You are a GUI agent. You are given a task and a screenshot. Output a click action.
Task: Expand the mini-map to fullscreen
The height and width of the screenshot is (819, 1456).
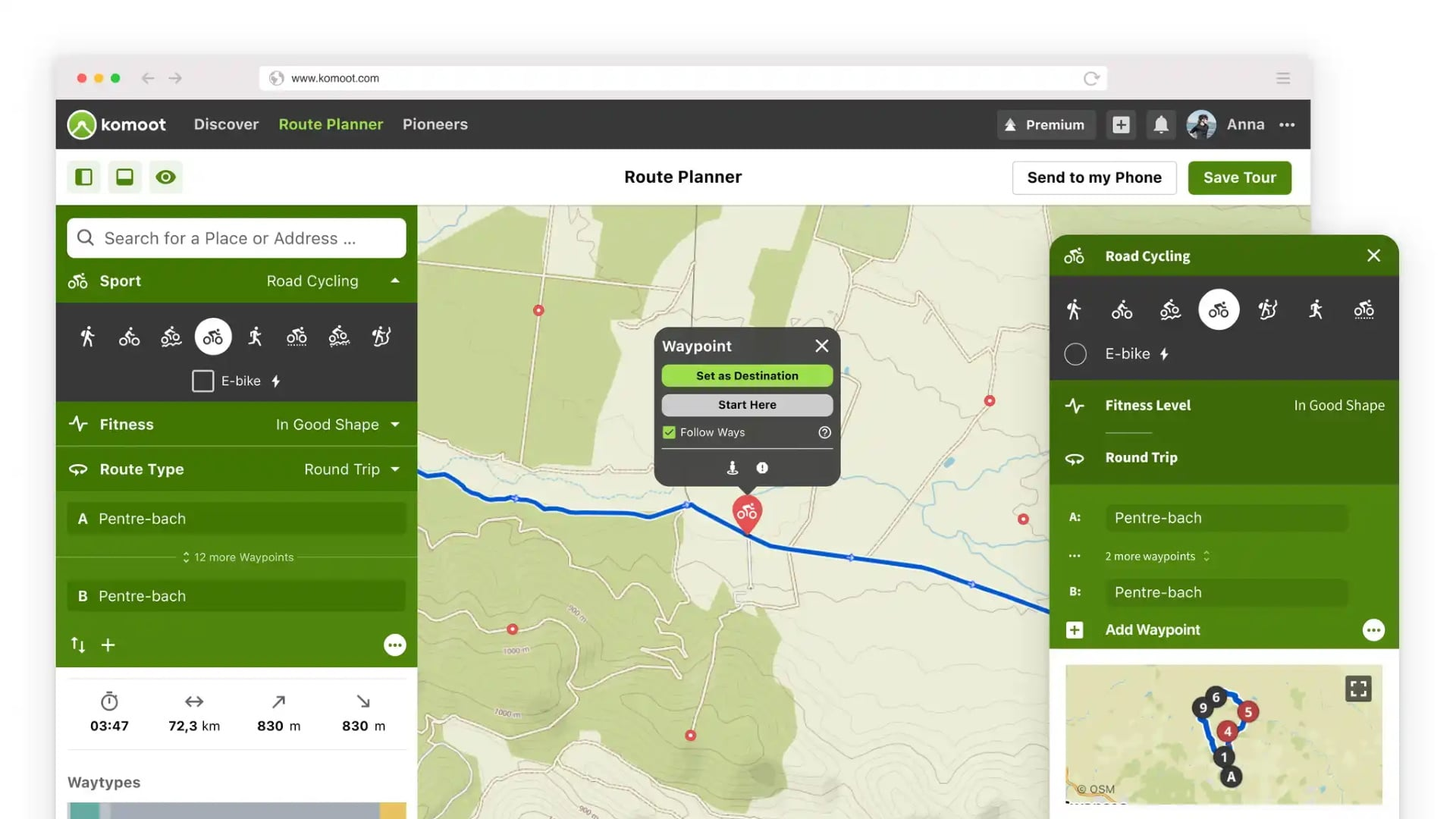tap(1358, 689)
